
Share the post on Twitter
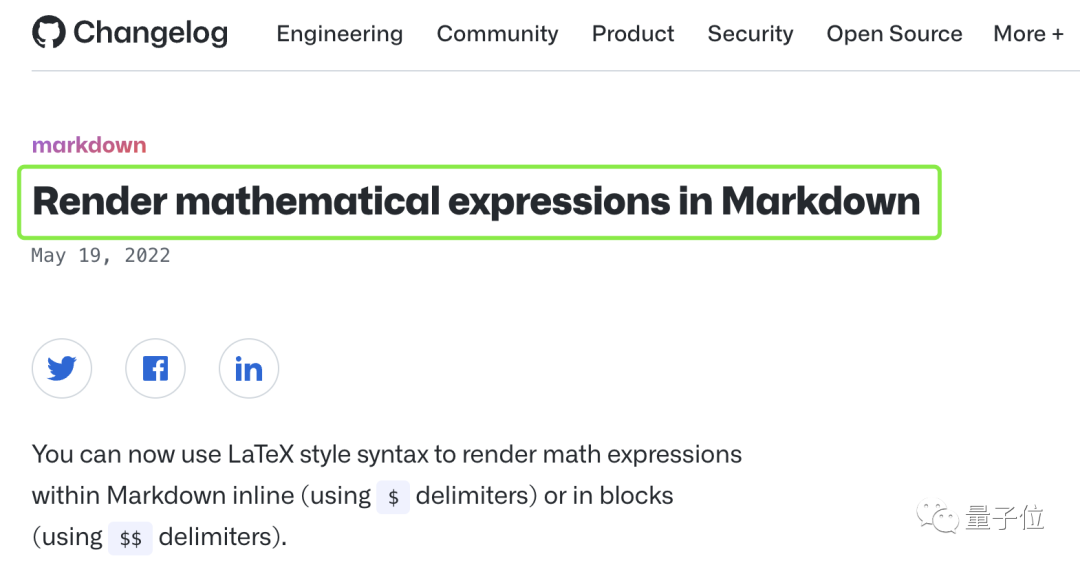(x=62, y=369)
